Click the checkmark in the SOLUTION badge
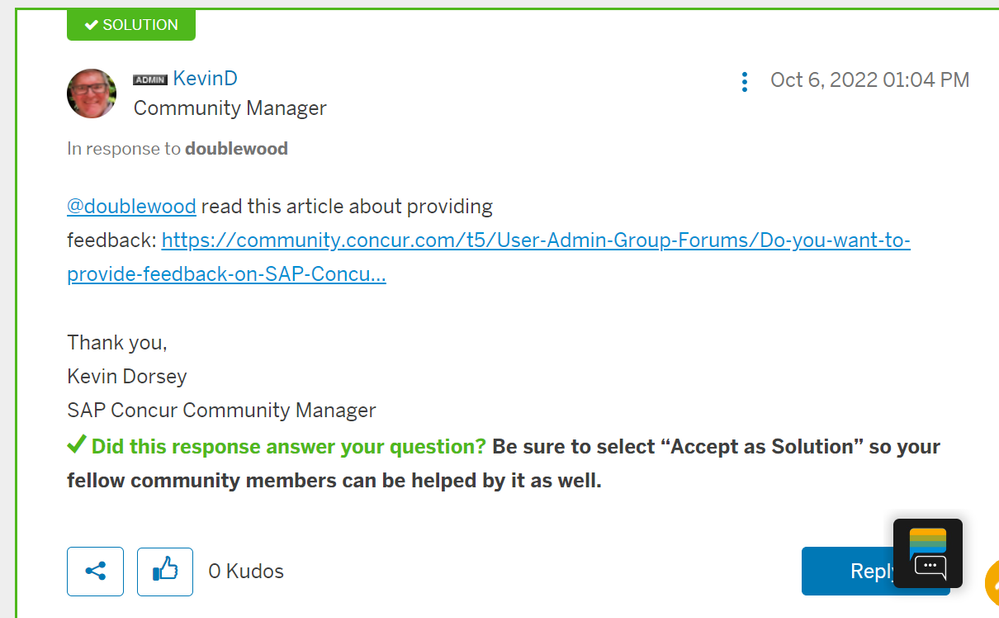 [x=91, y=25]
